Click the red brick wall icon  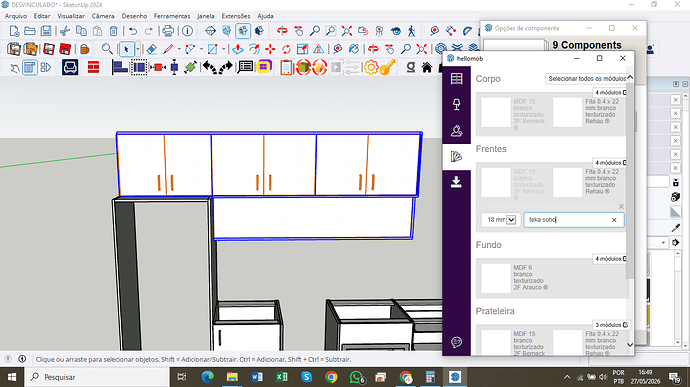pos(93,67)
